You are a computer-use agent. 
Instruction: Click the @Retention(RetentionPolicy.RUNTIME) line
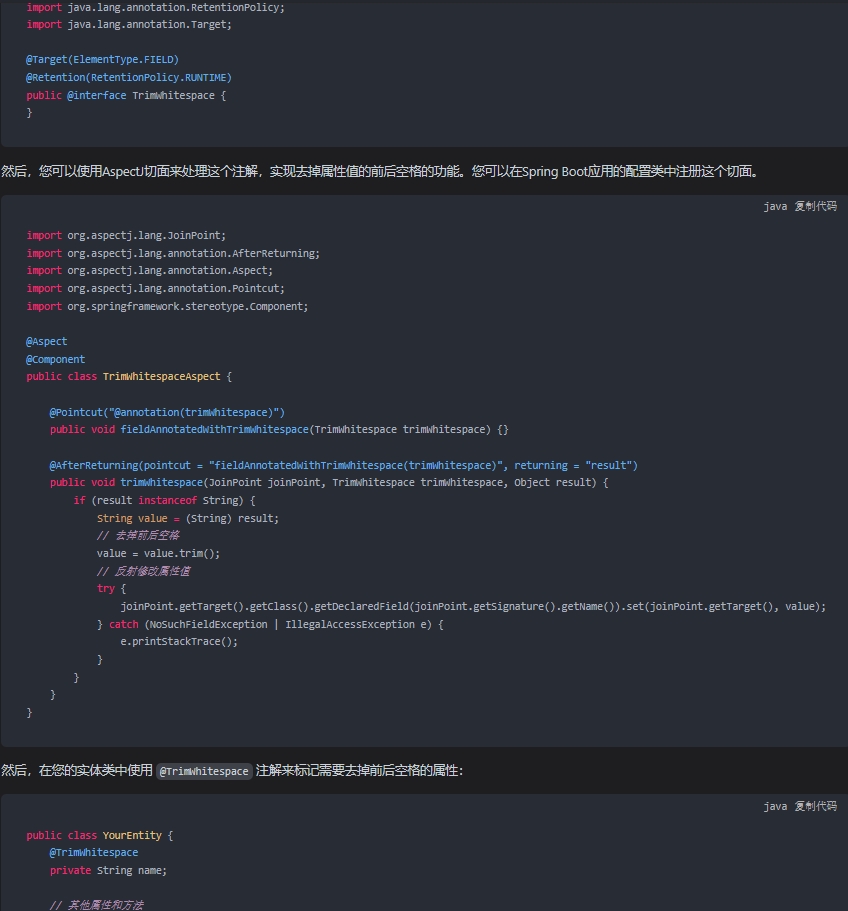(129, 78)
